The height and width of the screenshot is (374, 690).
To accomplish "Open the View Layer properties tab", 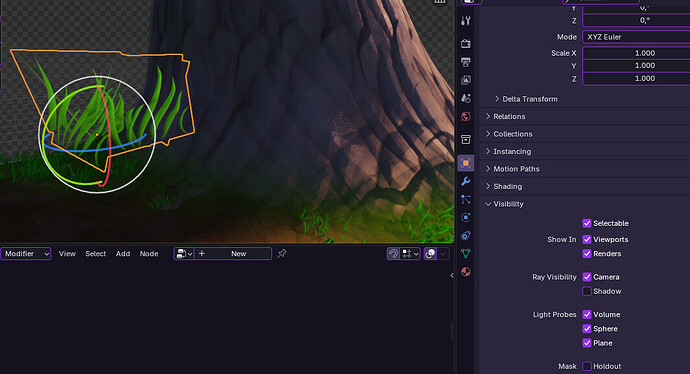I will pyautogui.click(x=466, y=80).
